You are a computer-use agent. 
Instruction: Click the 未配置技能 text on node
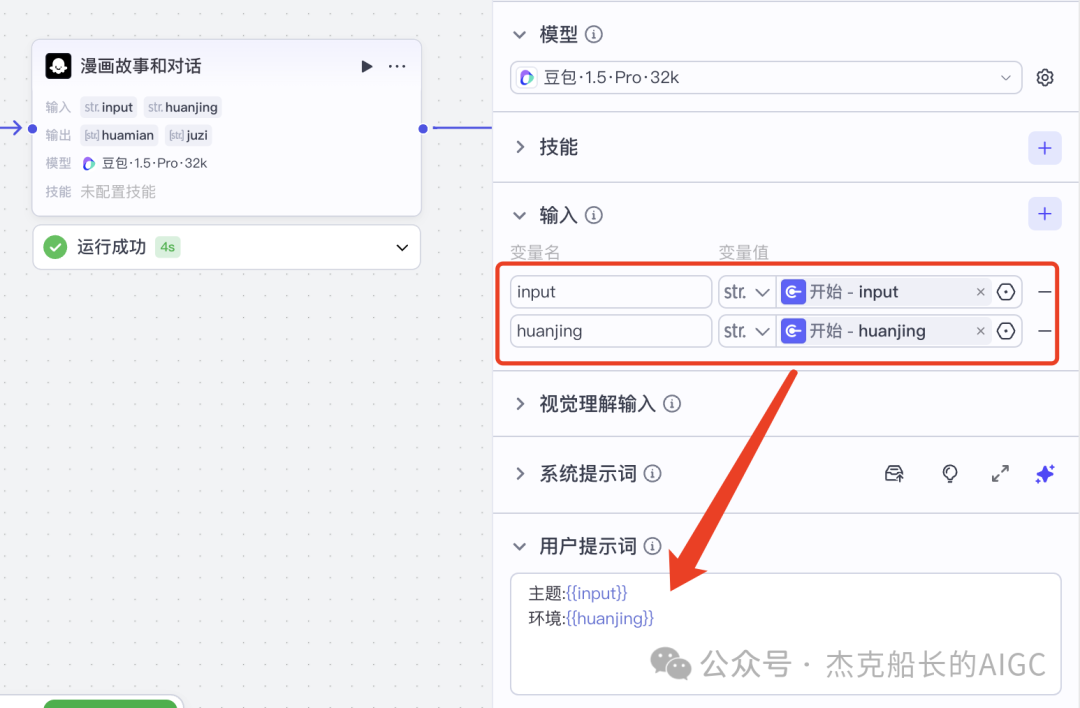118,191
